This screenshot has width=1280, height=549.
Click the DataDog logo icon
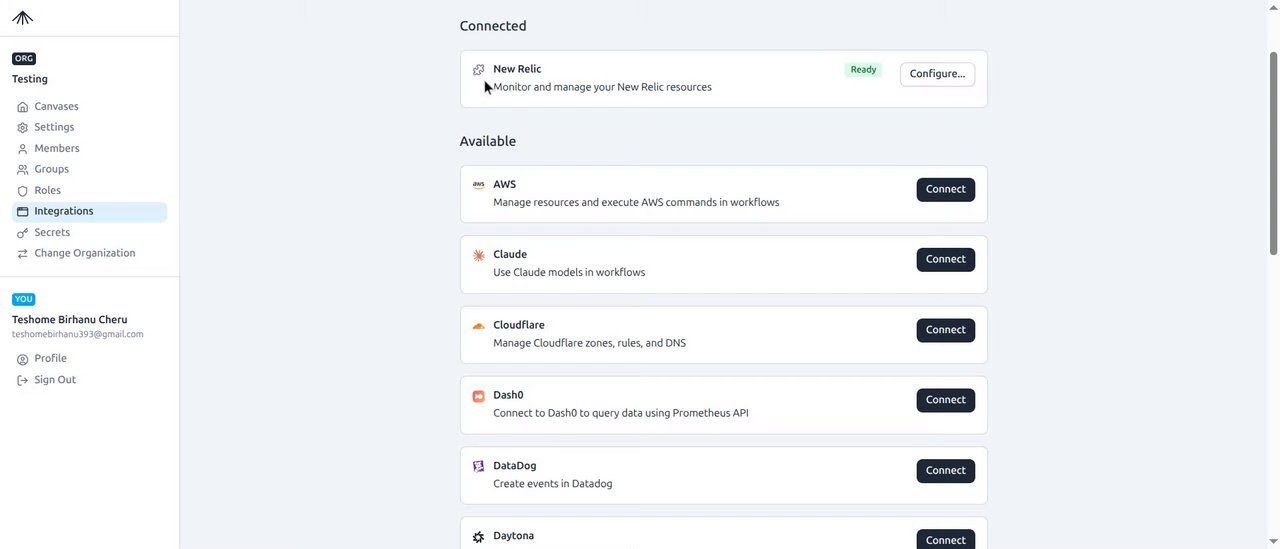(x=479, y=466)
